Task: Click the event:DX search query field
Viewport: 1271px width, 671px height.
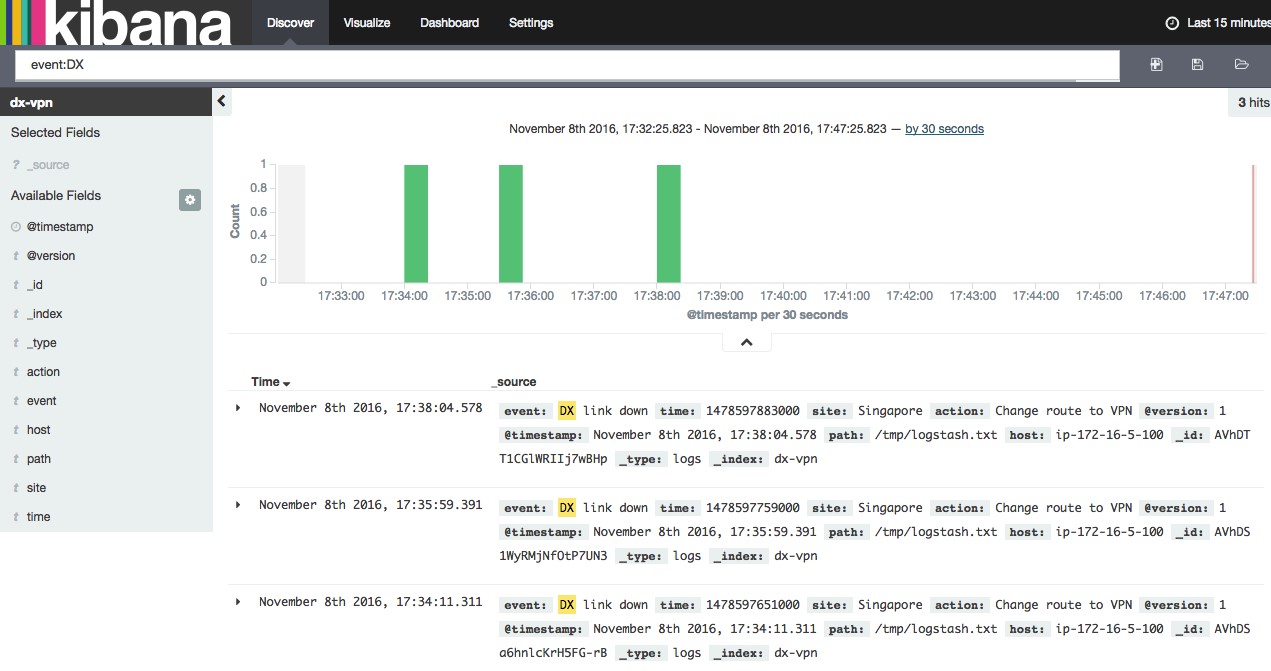Action: pos(566,65)
